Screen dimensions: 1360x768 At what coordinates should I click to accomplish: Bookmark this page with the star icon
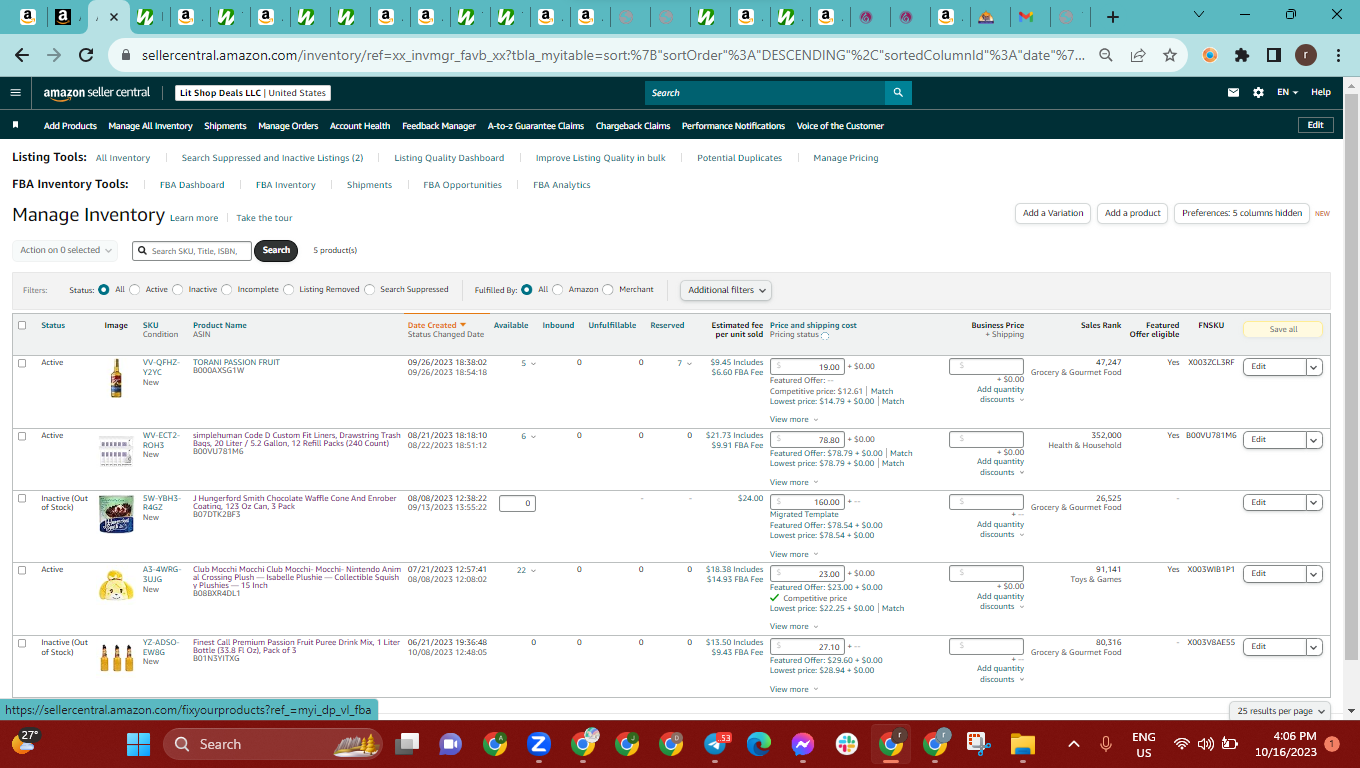click(1170, 56)
